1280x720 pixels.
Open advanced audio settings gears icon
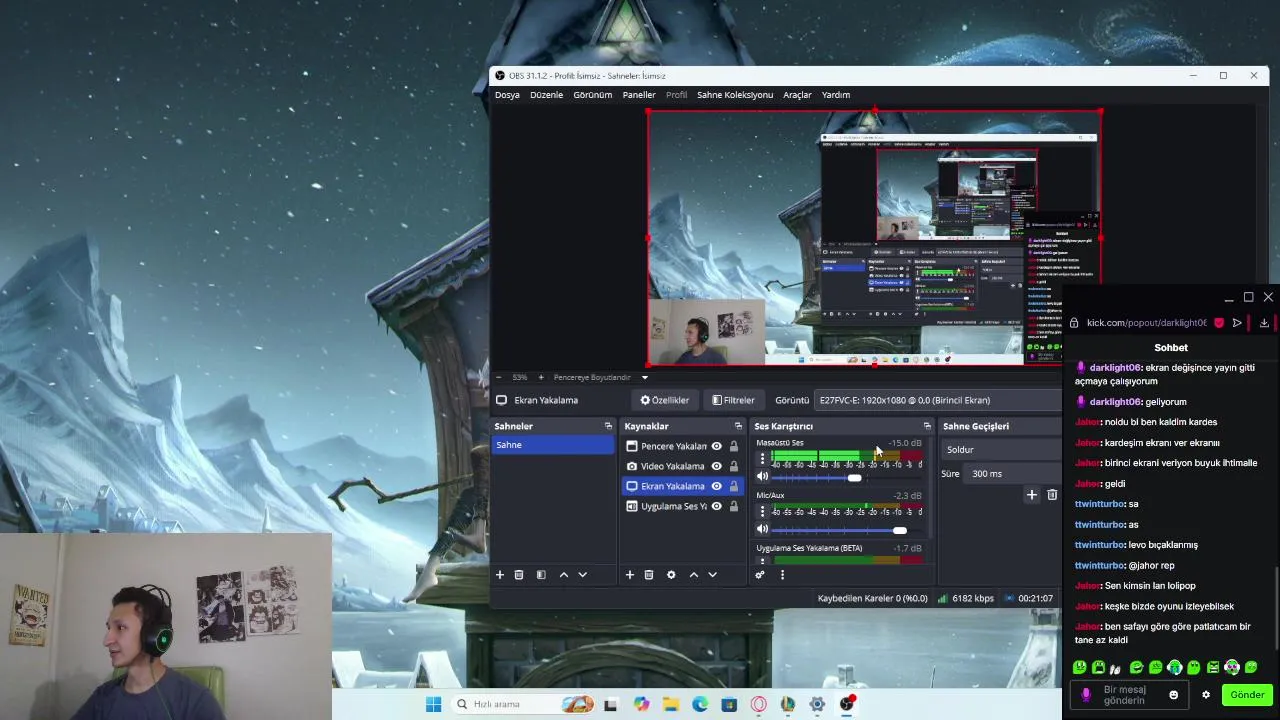760,575
